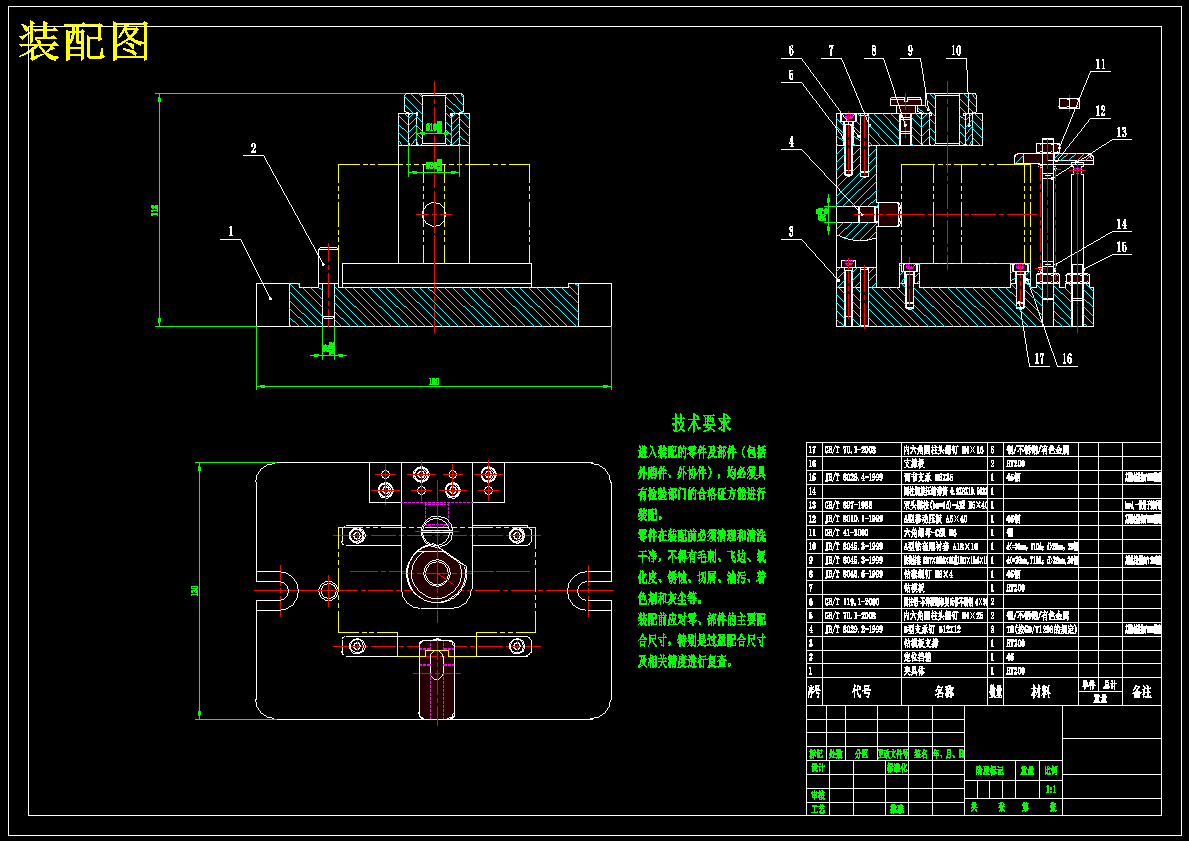
Task: Select the 标准化 label in the title block
Action: pos(897,767)
